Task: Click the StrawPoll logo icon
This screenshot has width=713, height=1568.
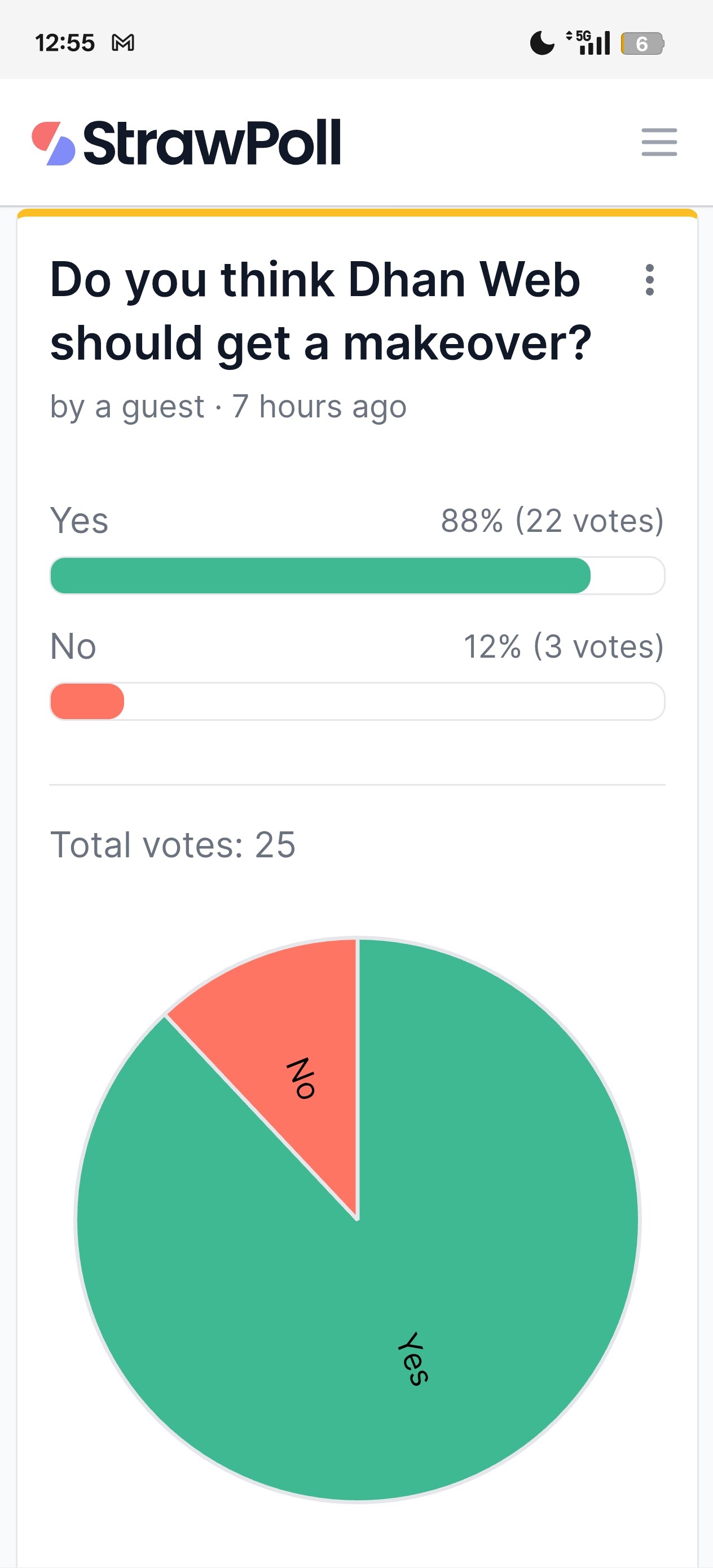Action: [x=54, y=144]
